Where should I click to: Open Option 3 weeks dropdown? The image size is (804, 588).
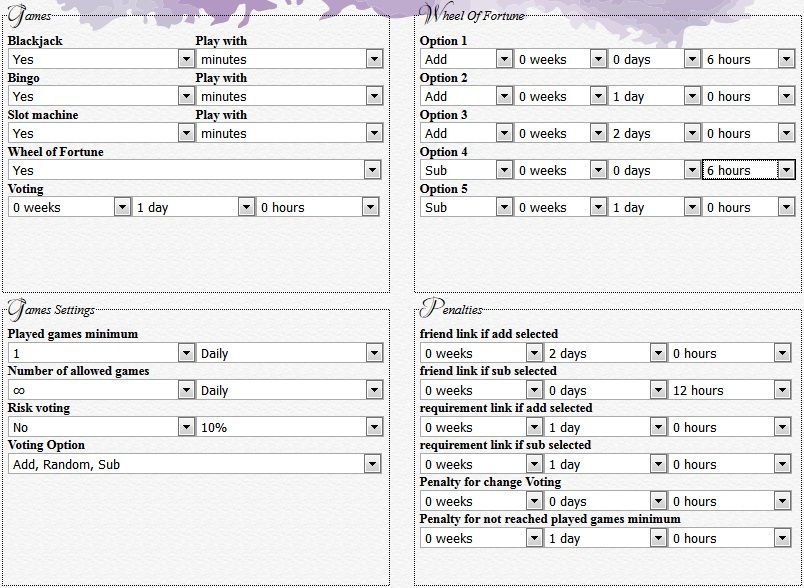[560, 133]
